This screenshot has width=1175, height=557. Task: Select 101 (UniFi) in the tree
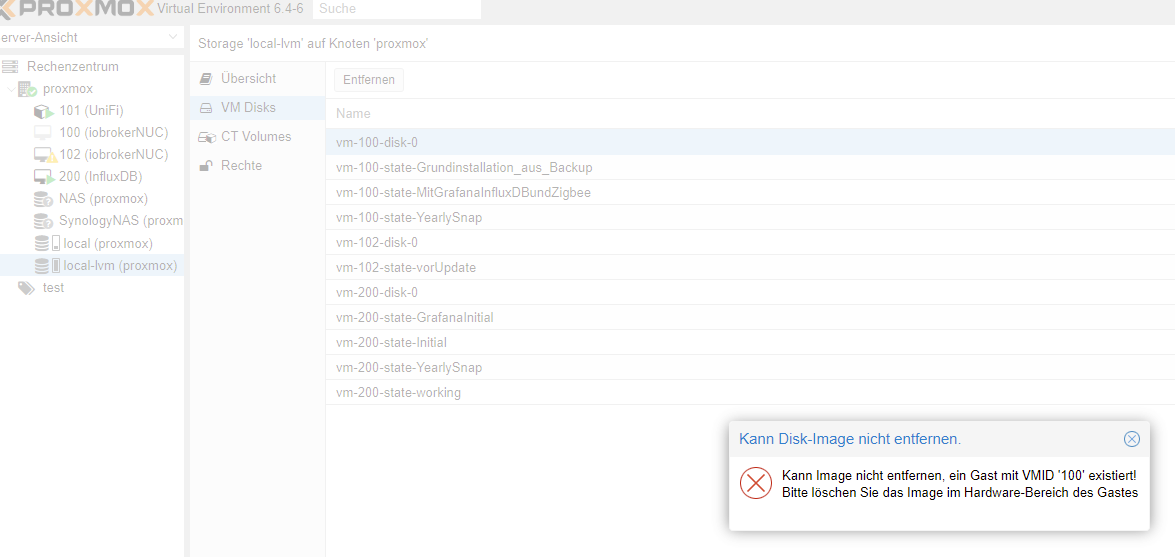(91, 112)
